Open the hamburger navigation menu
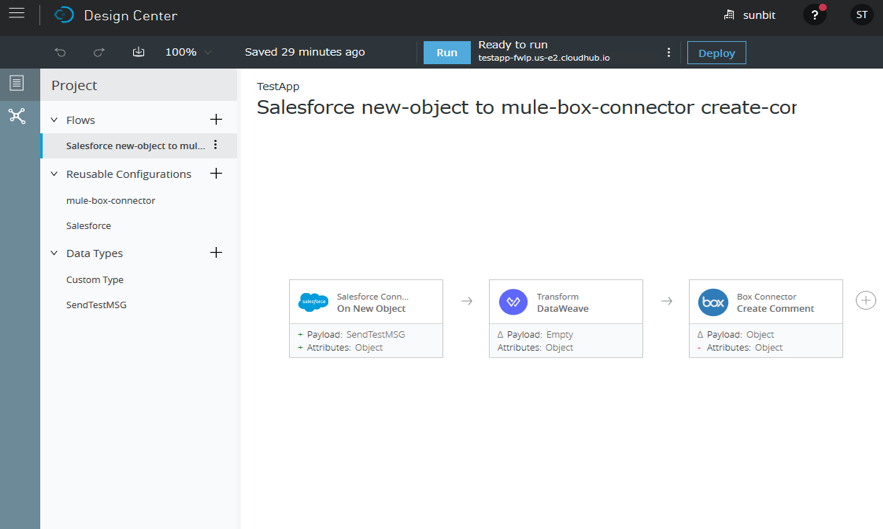Image resolution: width=883 pixels, height=529 pixels. [16, 14]
